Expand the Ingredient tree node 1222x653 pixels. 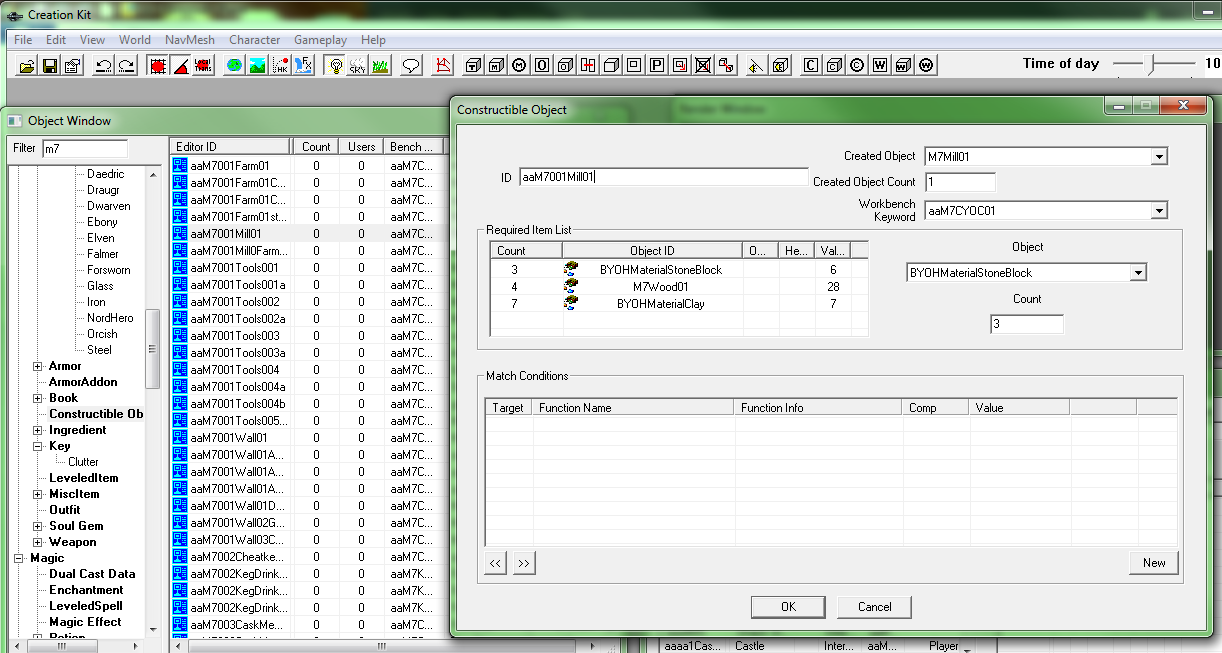(38, 430)
